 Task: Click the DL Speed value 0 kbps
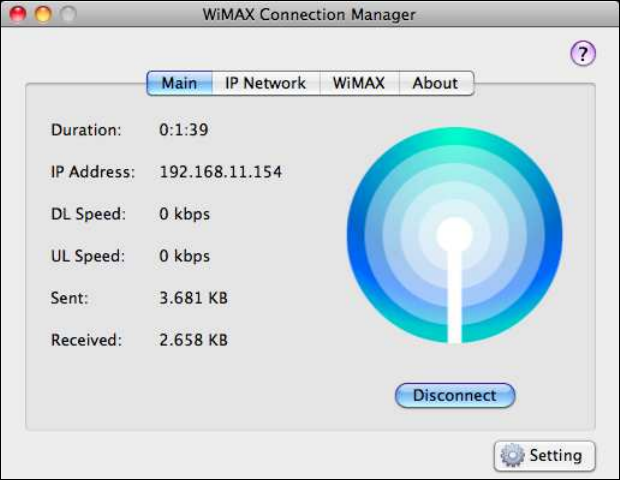(x=184, y=214)
